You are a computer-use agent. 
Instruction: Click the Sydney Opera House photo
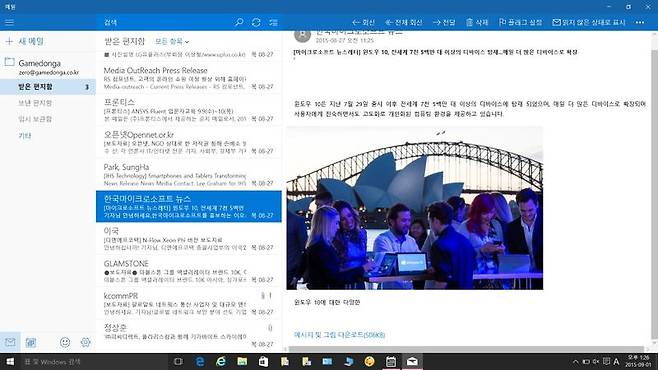tap(415, 208)
